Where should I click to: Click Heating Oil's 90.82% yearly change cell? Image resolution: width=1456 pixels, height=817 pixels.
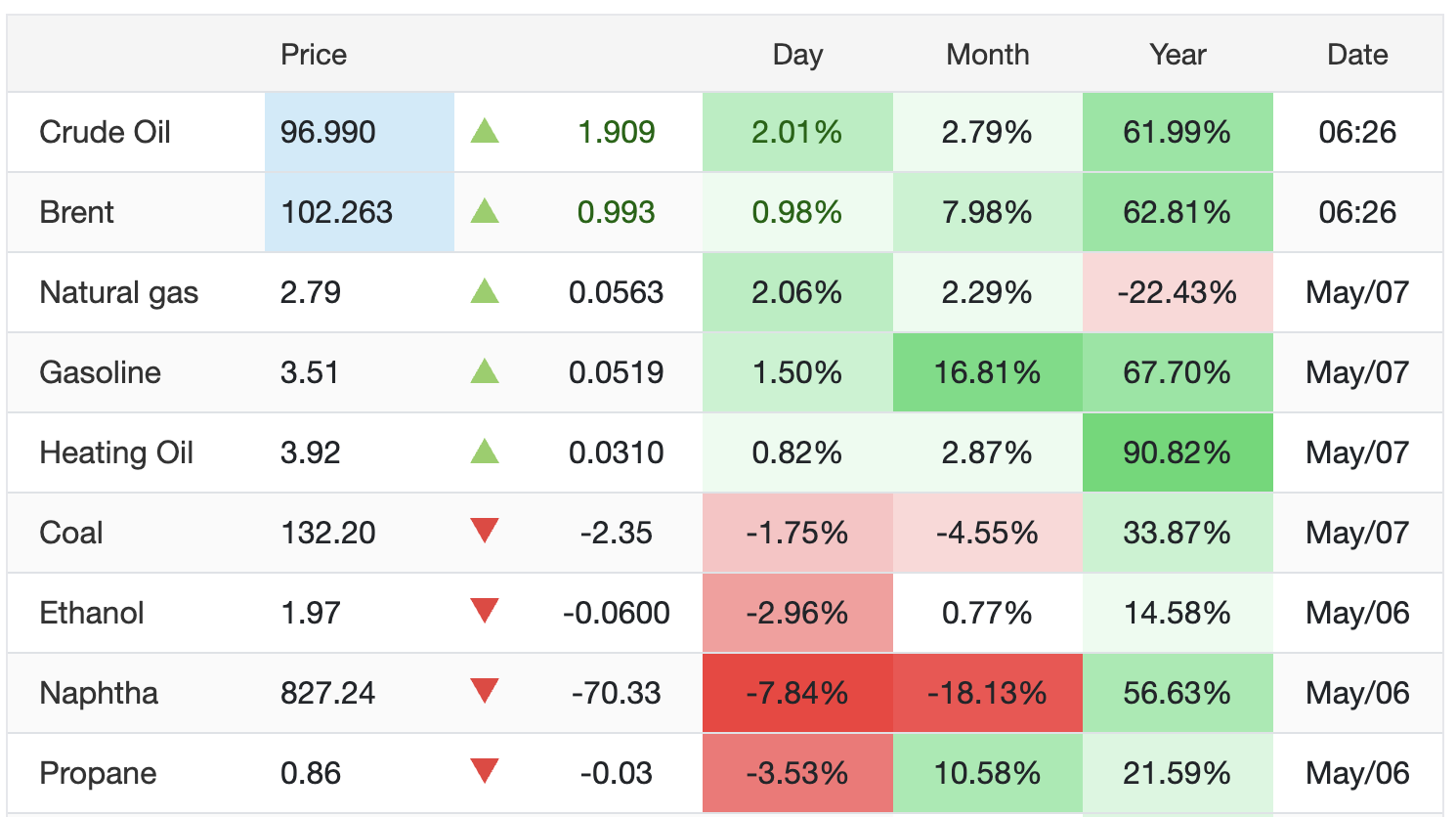(x=1178, y=452)
